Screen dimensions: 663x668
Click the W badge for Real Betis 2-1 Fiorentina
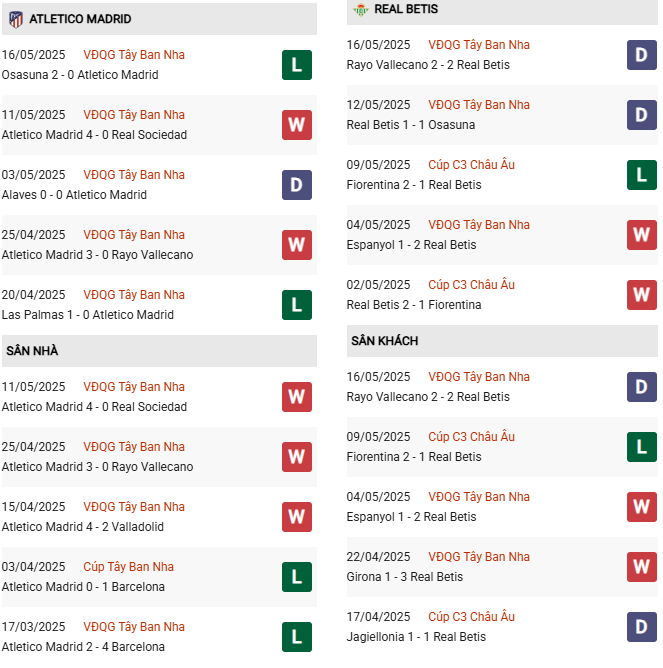tap(642, 295)
